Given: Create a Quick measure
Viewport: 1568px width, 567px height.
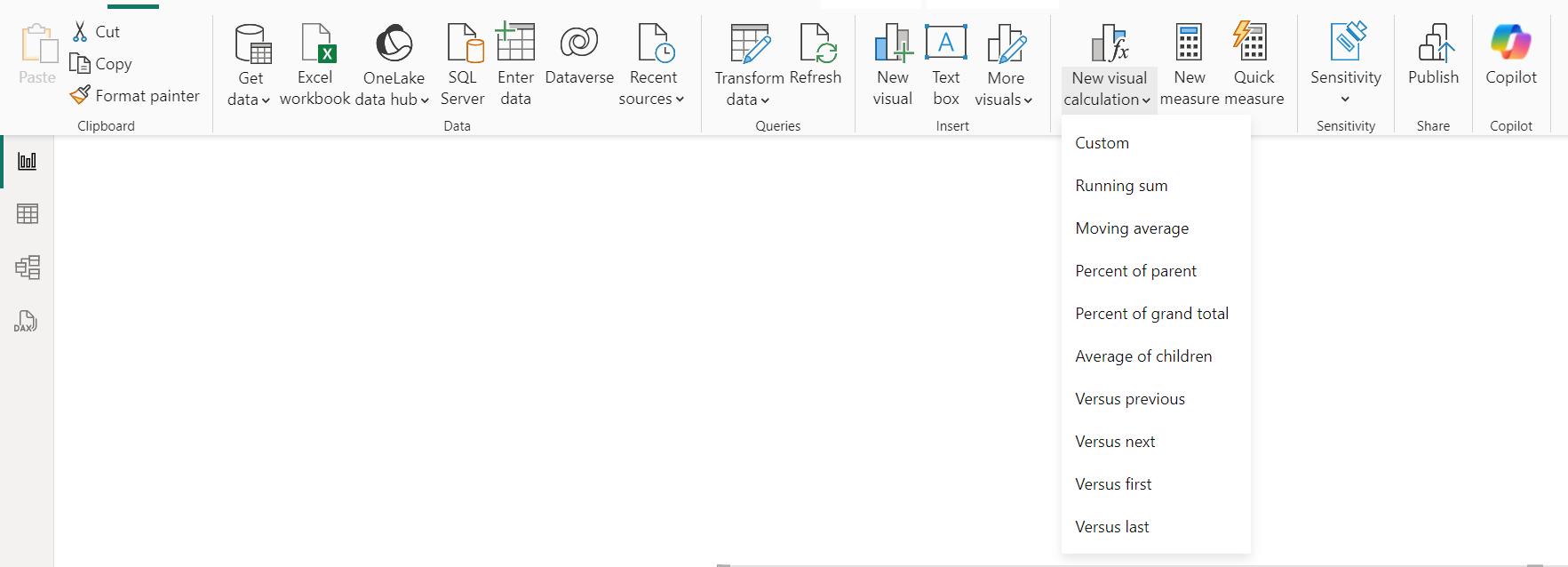Looking at the screenshot, I should pyautogui.click(x=1254, y=65).
